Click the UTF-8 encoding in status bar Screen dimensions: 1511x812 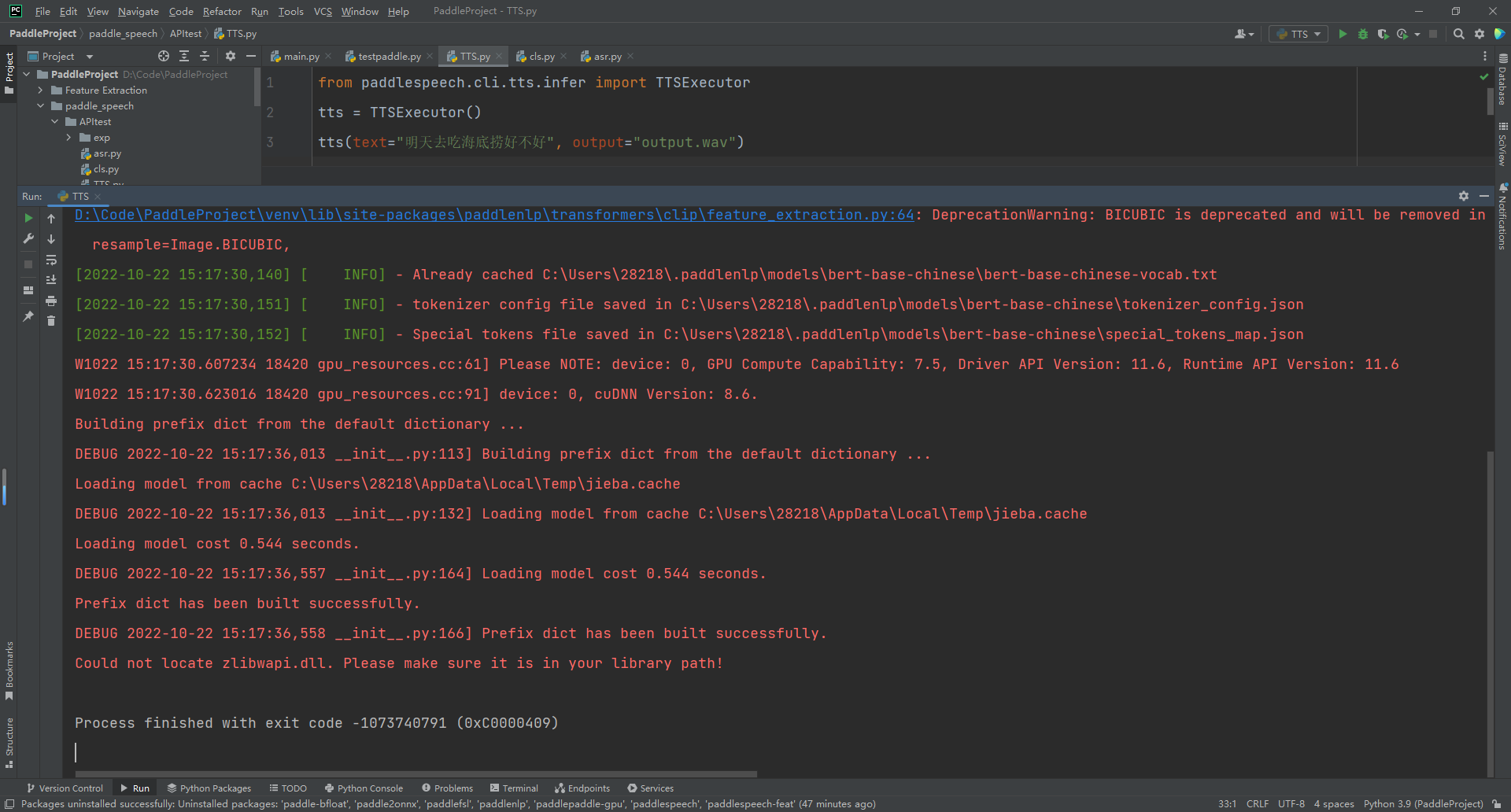[x=1291, y=803]
